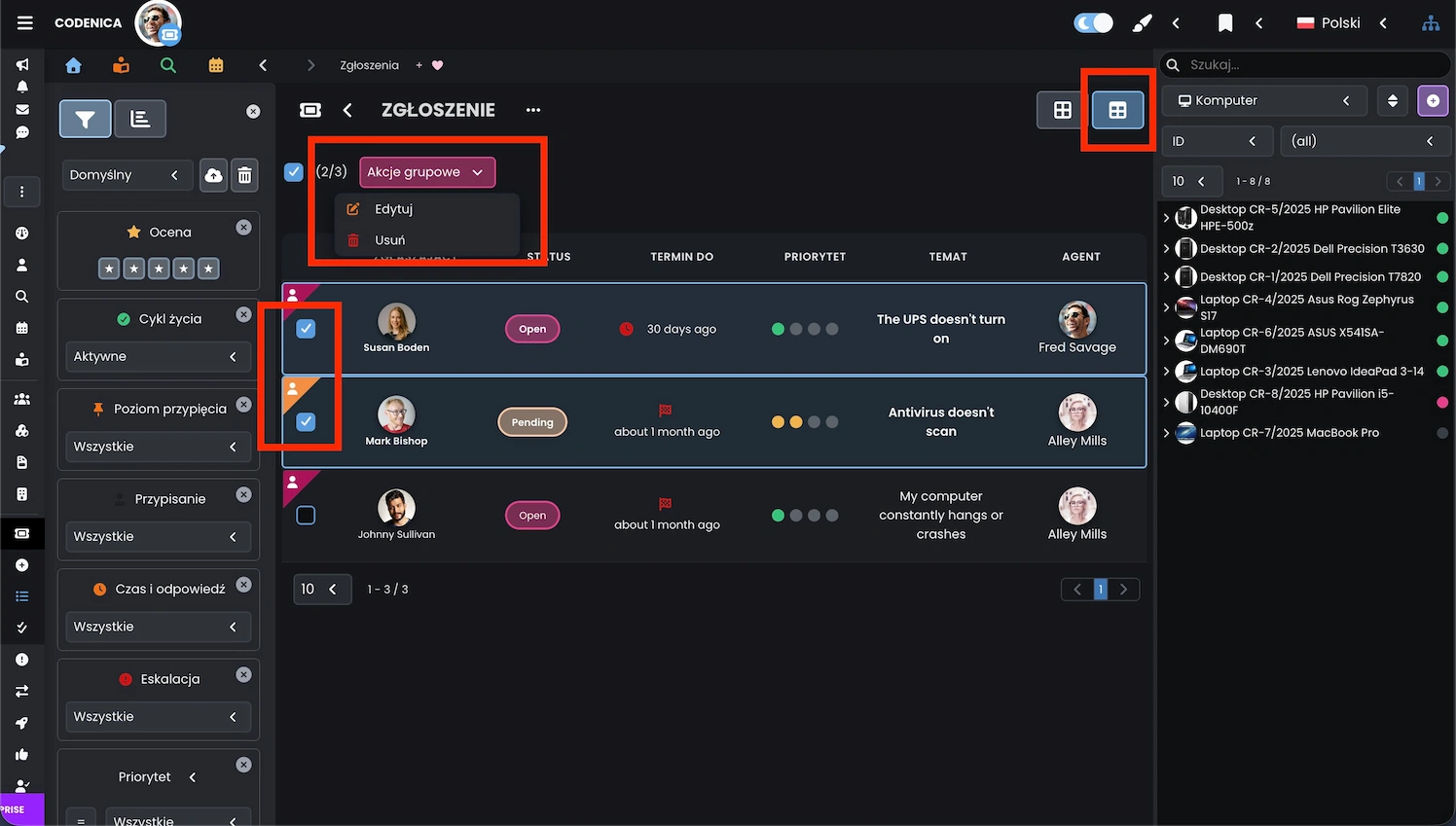Click the trash icon next to Domyślny
Image resolution: width=1456 pixels, height=826 pixels.
click(x=244, y=175)
